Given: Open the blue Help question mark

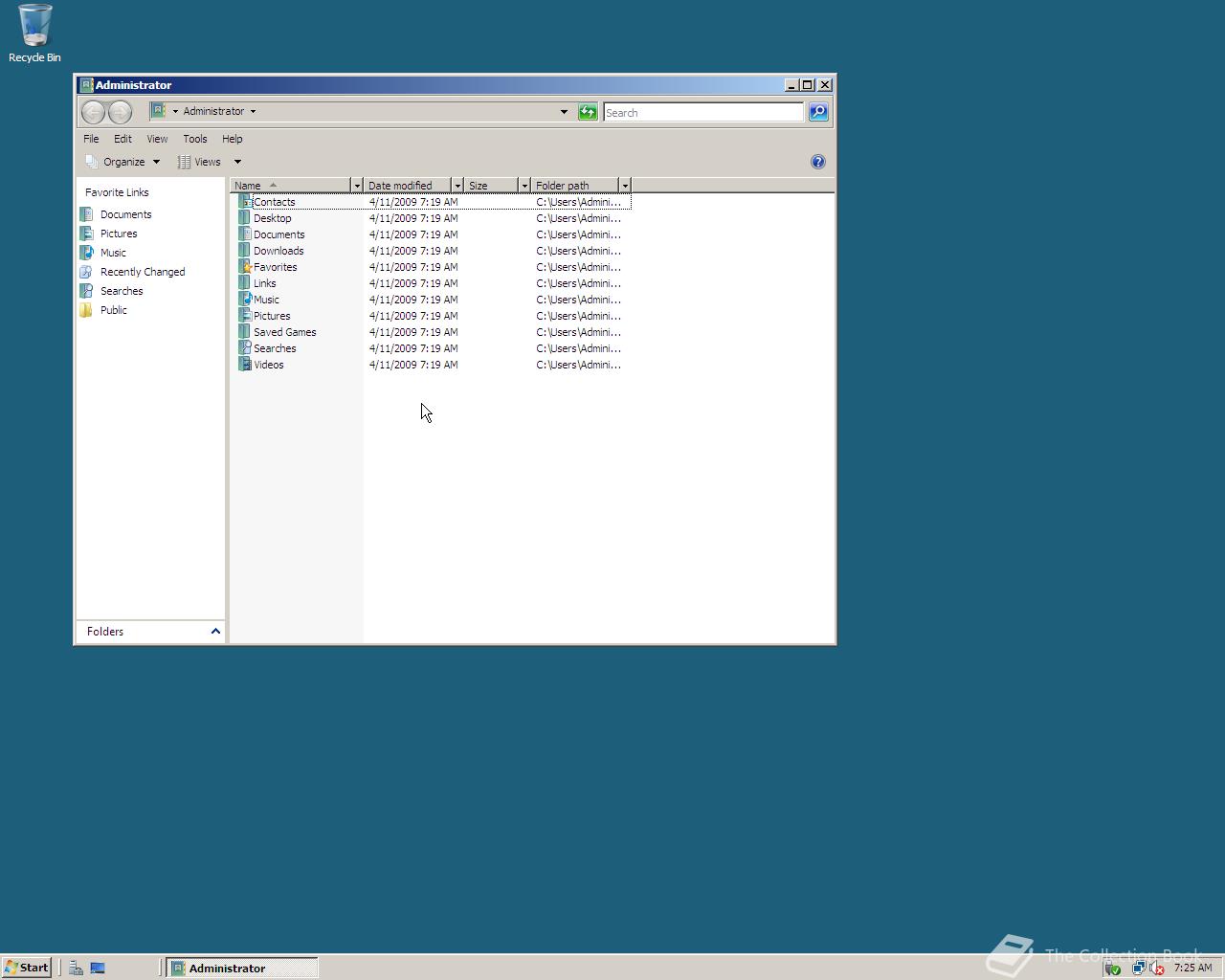Looking at the screenshot, I should tap(818, 162).
